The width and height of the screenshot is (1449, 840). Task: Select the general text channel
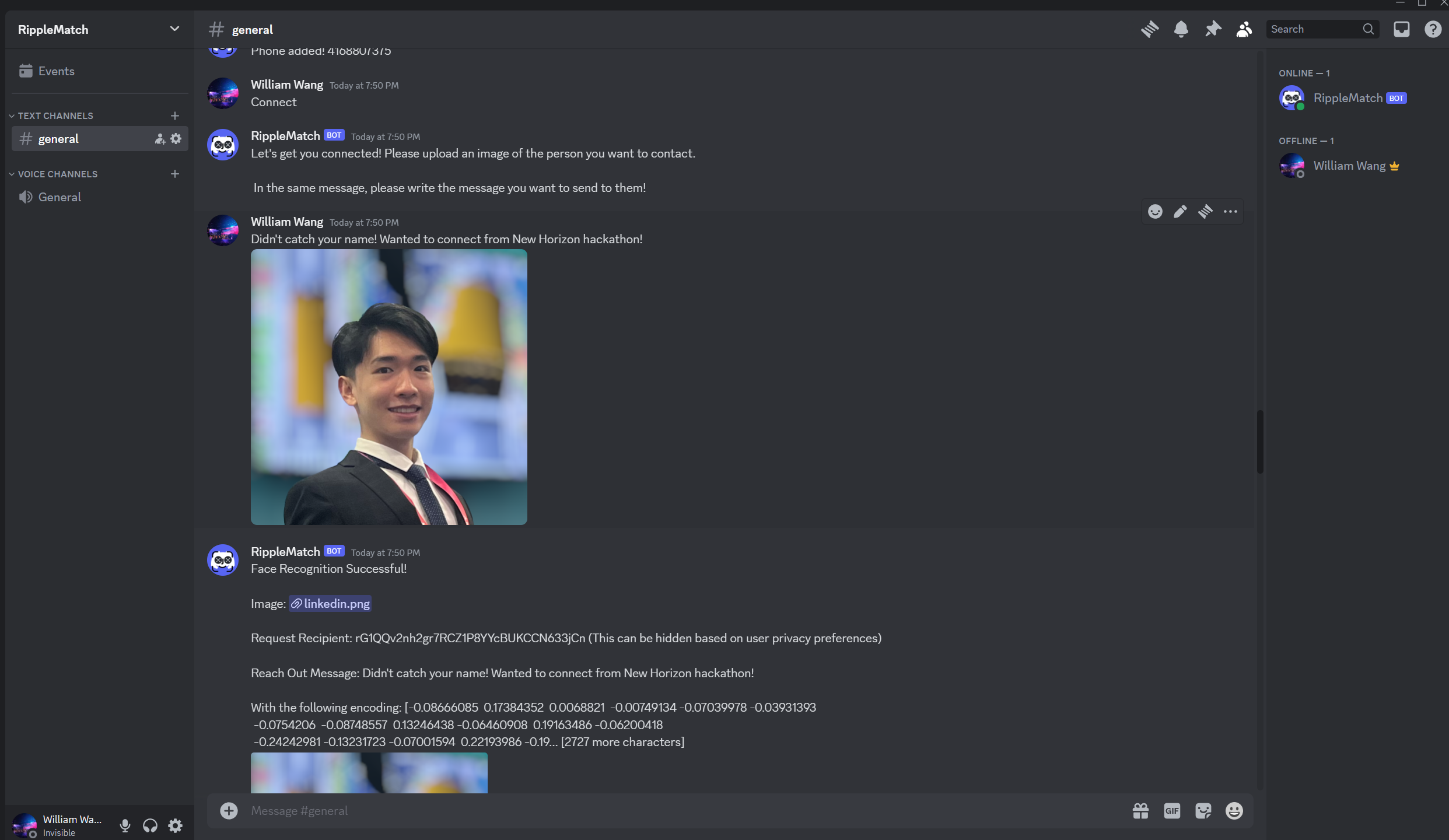point(58,139)
